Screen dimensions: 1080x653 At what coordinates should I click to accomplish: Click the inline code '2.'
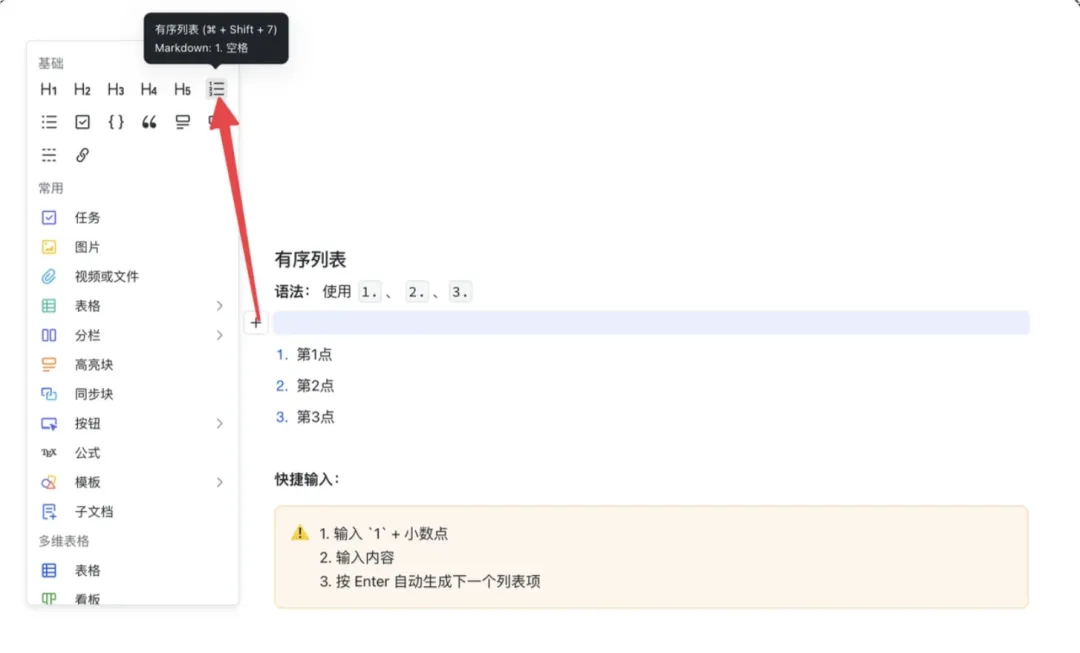pos(417,292)
